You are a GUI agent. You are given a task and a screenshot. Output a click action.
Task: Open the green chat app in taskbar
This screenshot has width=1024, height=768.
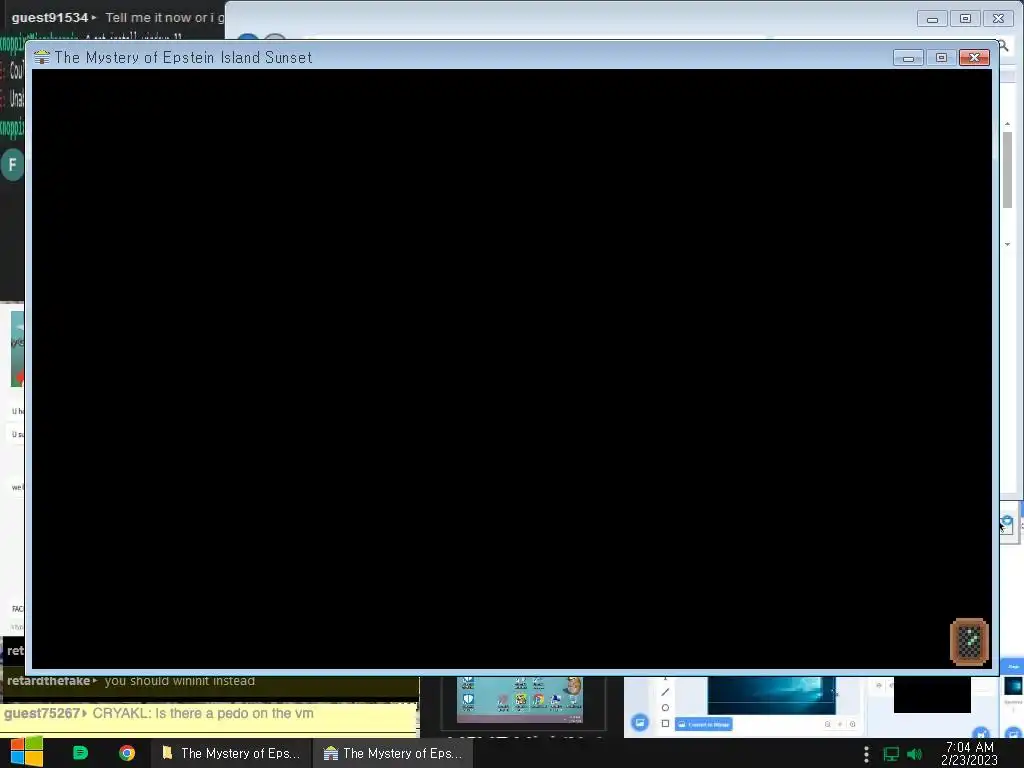coord(80,753)
